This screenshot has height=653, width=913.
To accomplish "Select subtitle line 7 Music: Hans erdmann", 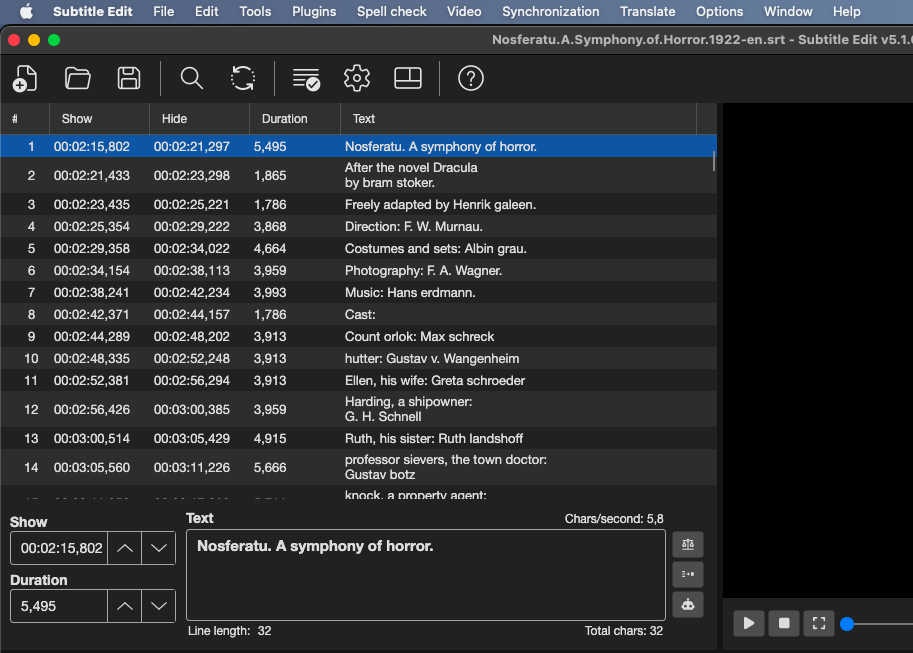I will [x=359, y=292].
